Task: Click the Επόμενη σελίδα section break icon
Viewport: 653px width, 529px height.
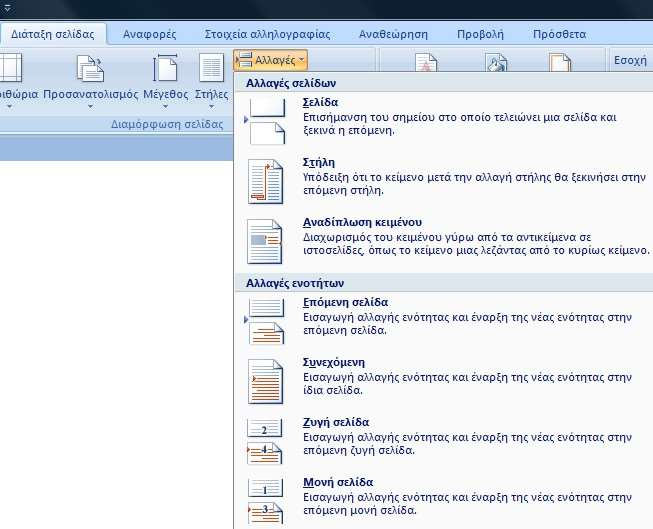Action: tap(266, 321)
